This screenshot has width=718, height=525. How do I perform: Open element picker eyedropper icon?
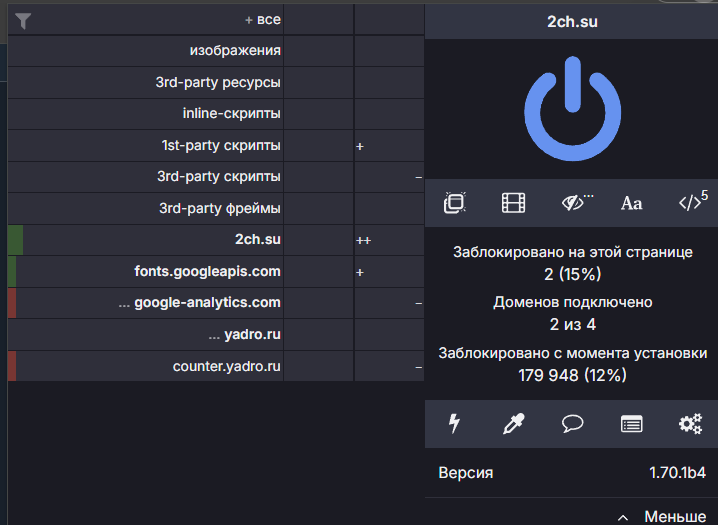point(513,423)
